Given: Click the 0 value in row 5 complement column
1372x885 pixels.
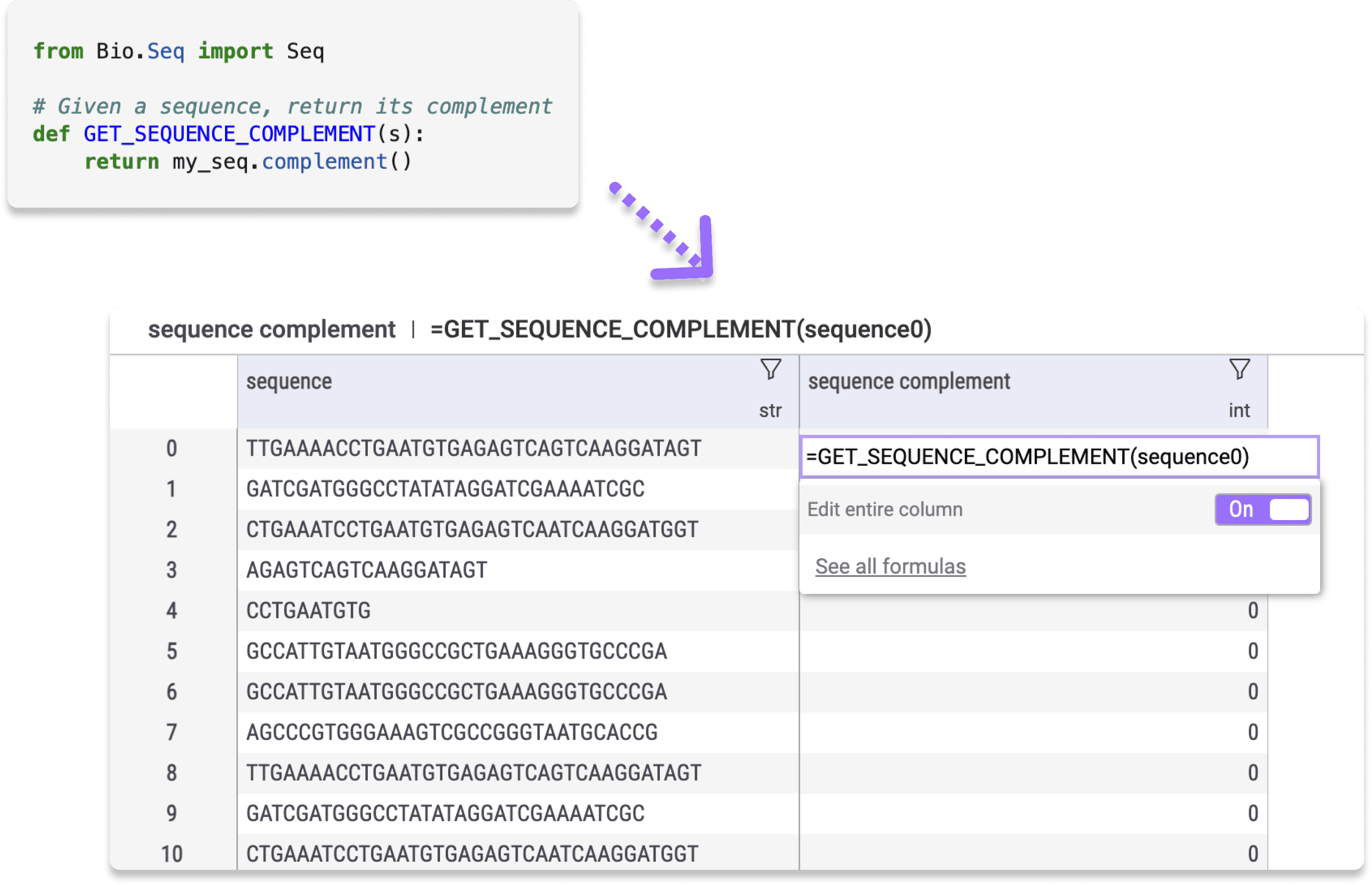Looking at the screenshot, I should tap(1253, 651).
